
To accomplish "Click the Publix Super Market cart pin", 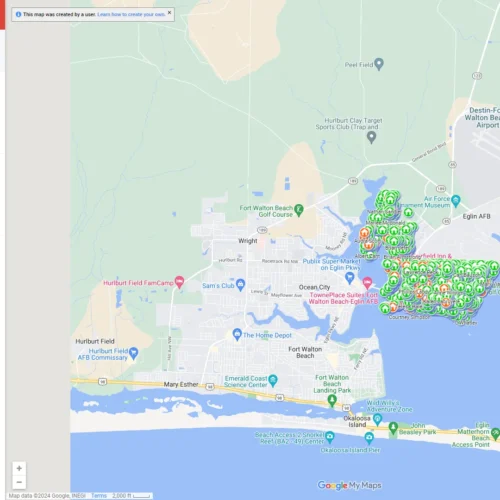I will click(349, 278).
